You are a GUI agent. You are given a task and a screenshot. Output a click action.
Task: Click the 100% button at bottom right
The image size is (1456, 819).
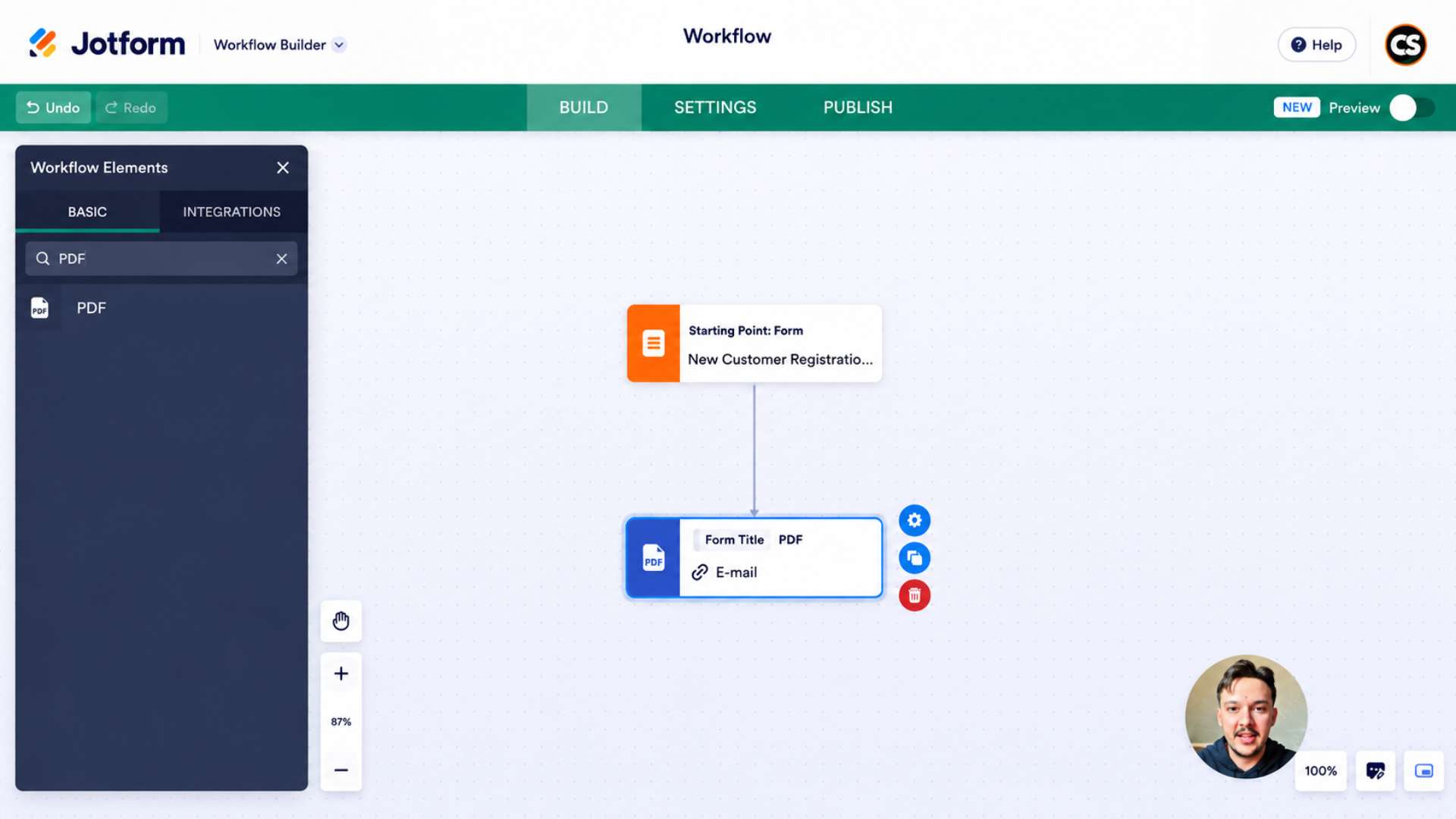pyautogui.click(x=1320, y=771)
